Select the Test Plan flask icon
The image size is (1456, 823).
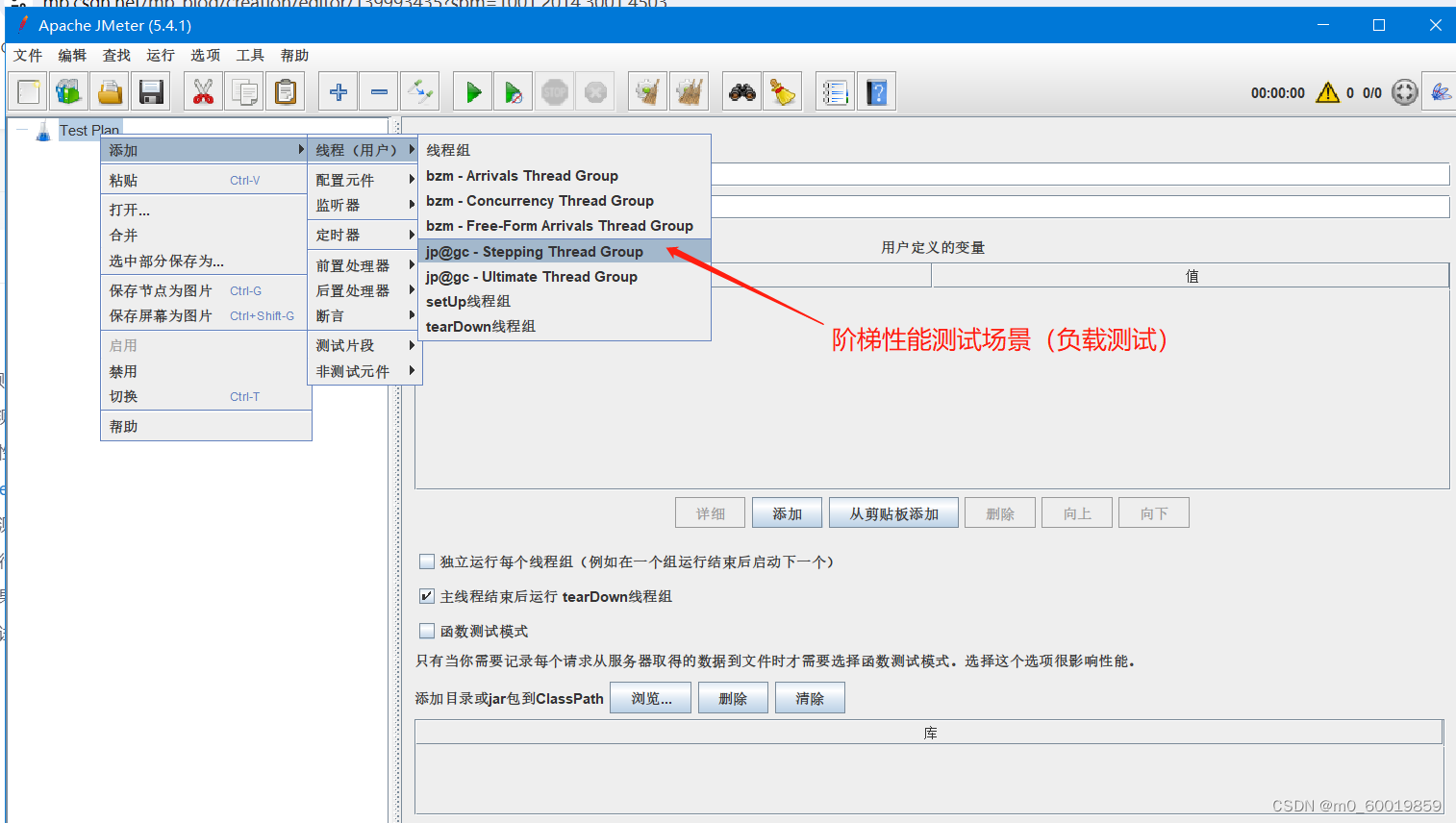point(43,131)
